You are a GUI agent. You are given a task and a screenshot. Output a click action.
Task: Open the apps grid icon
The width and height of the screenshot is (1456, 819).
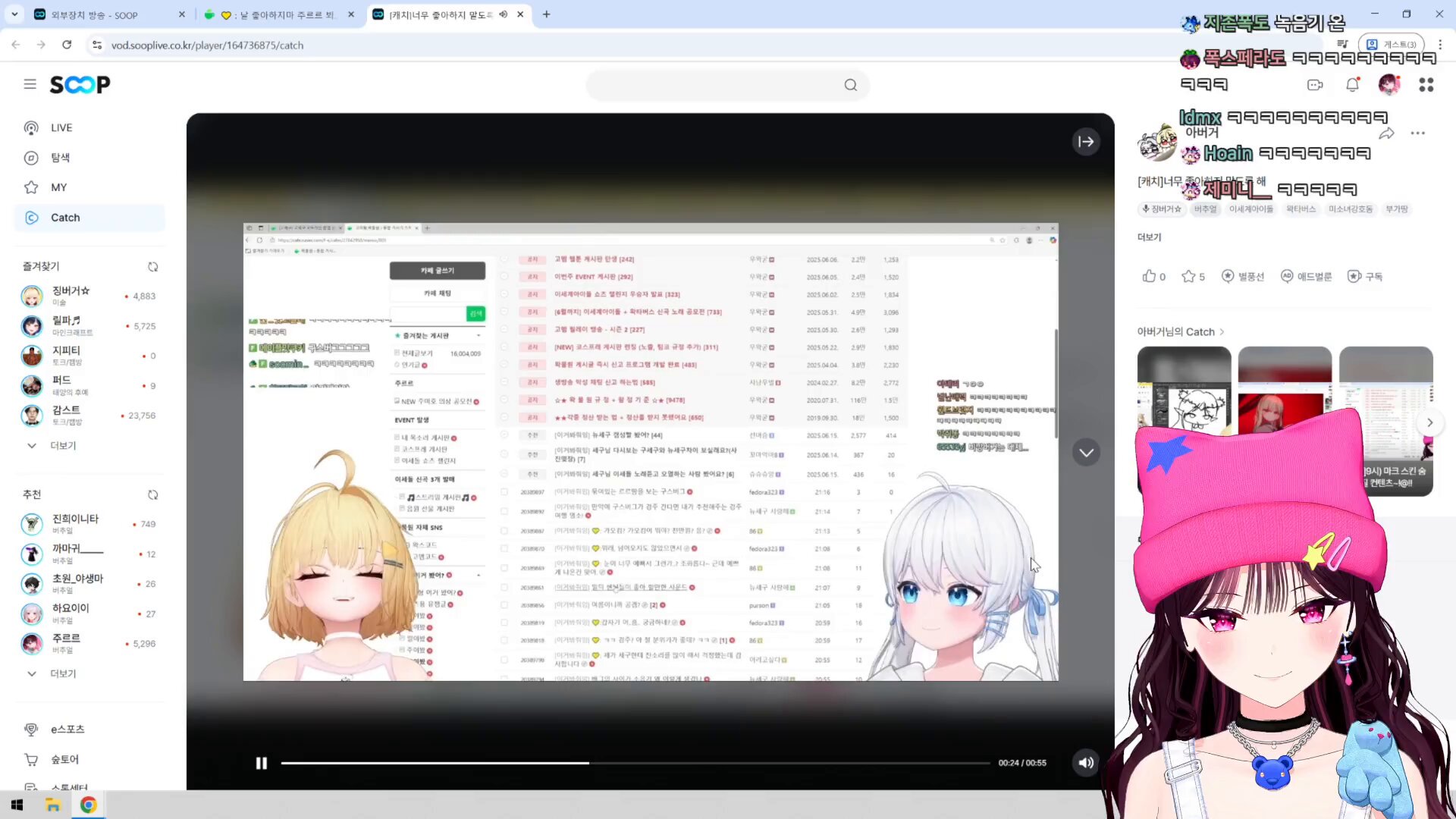pyautogui.click(x=1426, y=85)
